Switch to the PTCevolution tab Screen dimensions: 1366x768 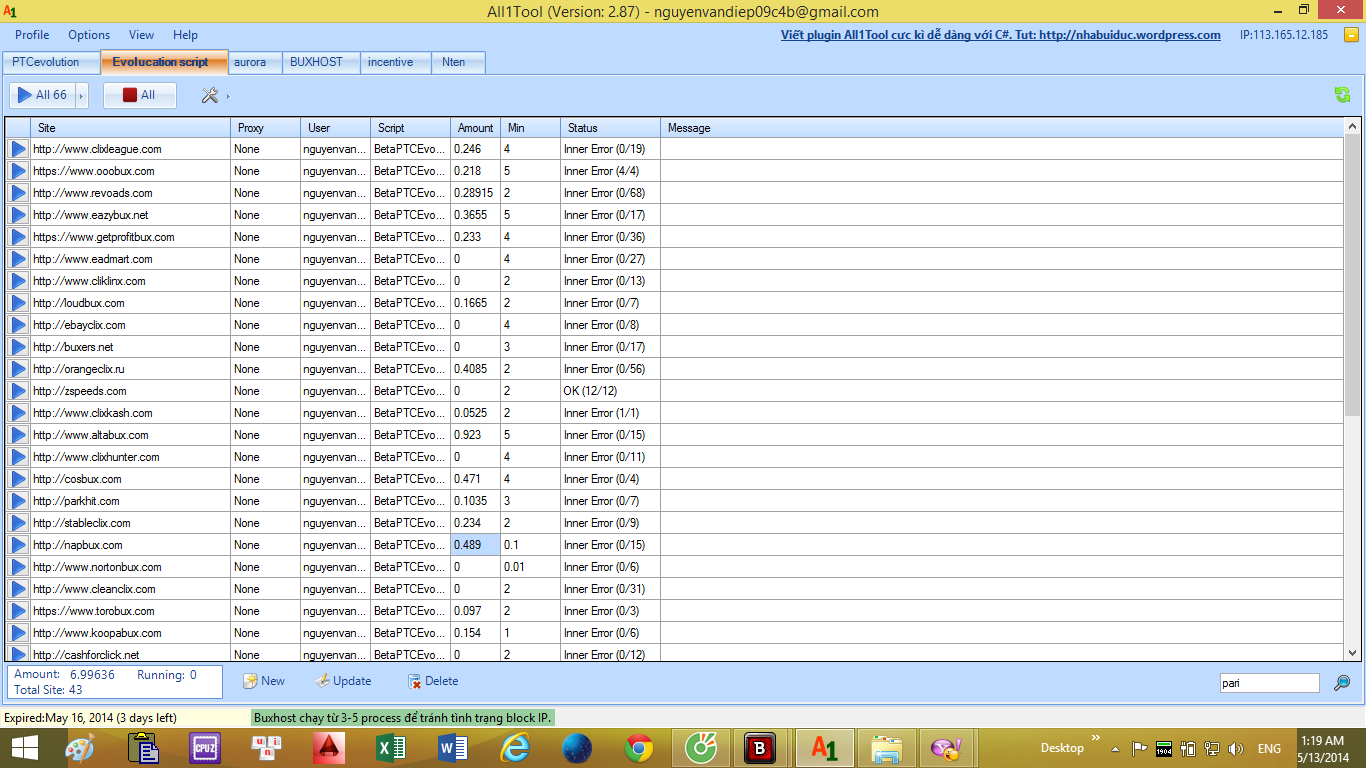click(x=46, y=62)
